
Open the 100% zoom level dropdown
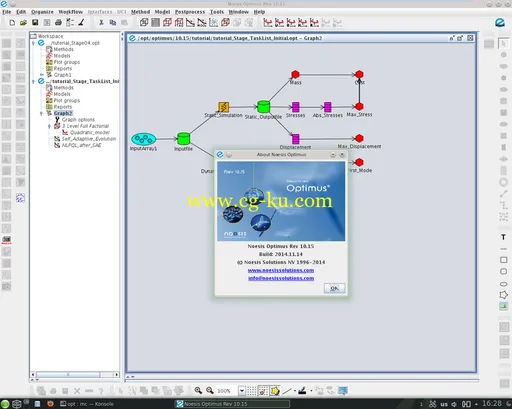pos(242,391)
